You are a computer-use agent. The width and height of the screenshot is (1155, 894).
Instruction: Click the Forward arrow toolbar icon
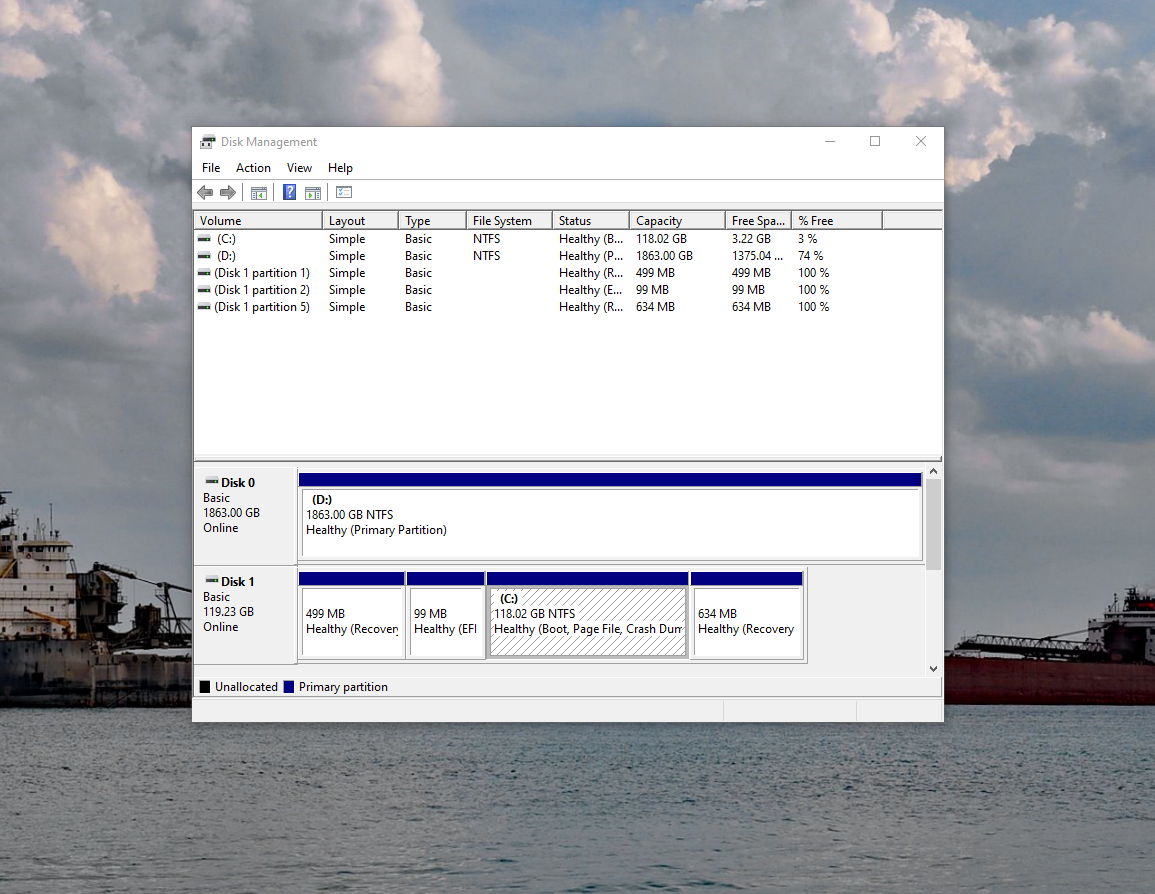[x=228, y=193]
